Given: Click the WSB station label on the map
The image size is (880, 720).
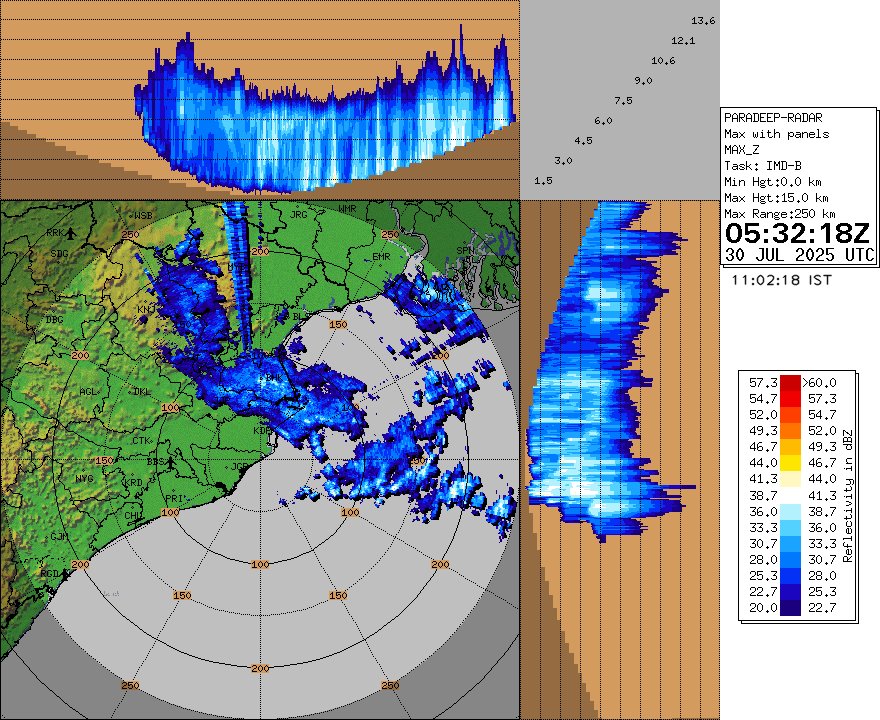Looking at the screenshot, I should pyautogui.click(x=144, y=215).
